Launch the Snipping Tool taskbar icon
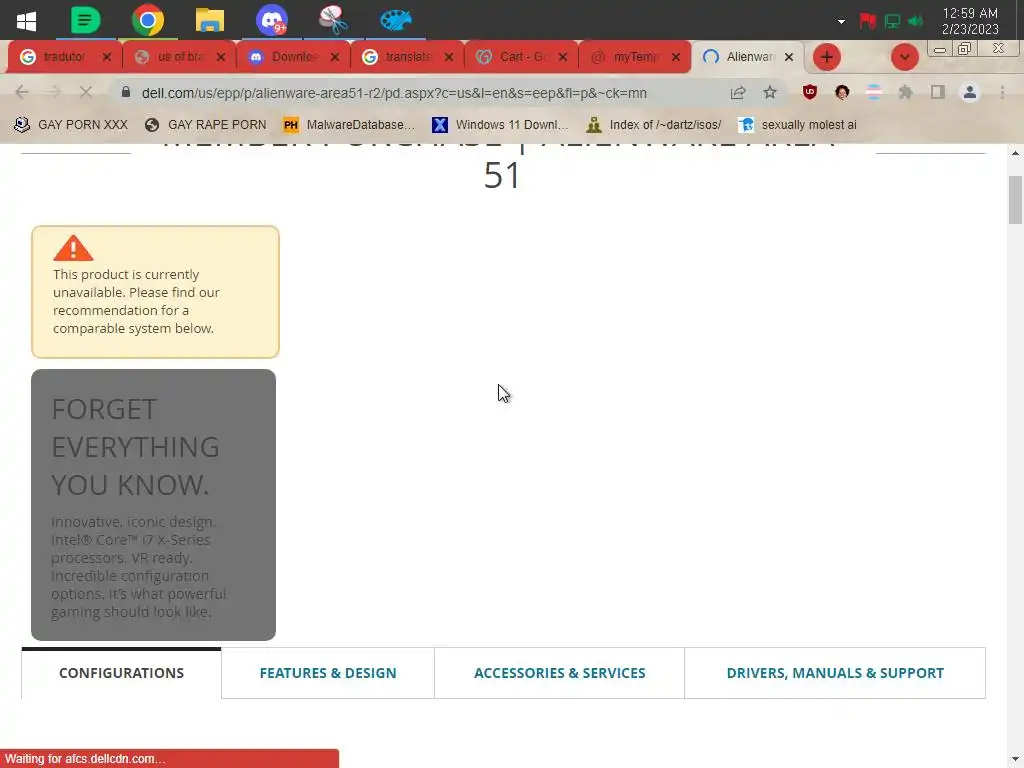Screen dimensions: 1024x768 (x=333, y=20)
